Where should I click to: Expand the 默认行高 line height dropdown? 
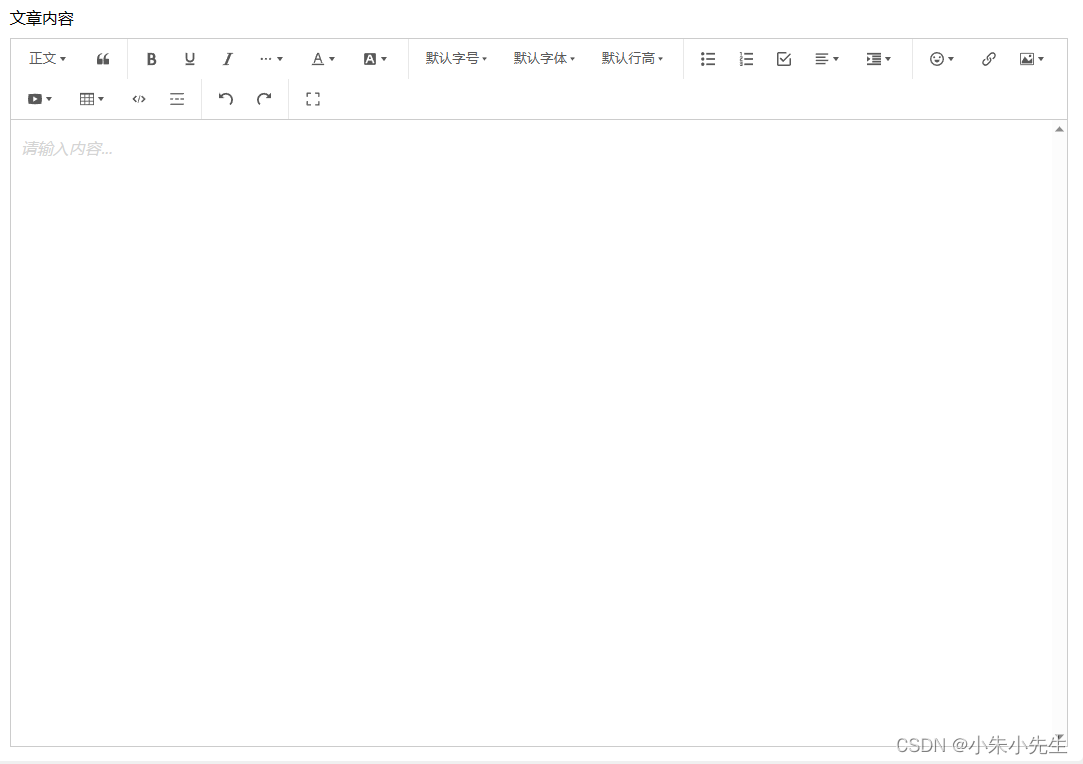click(632, 59)
